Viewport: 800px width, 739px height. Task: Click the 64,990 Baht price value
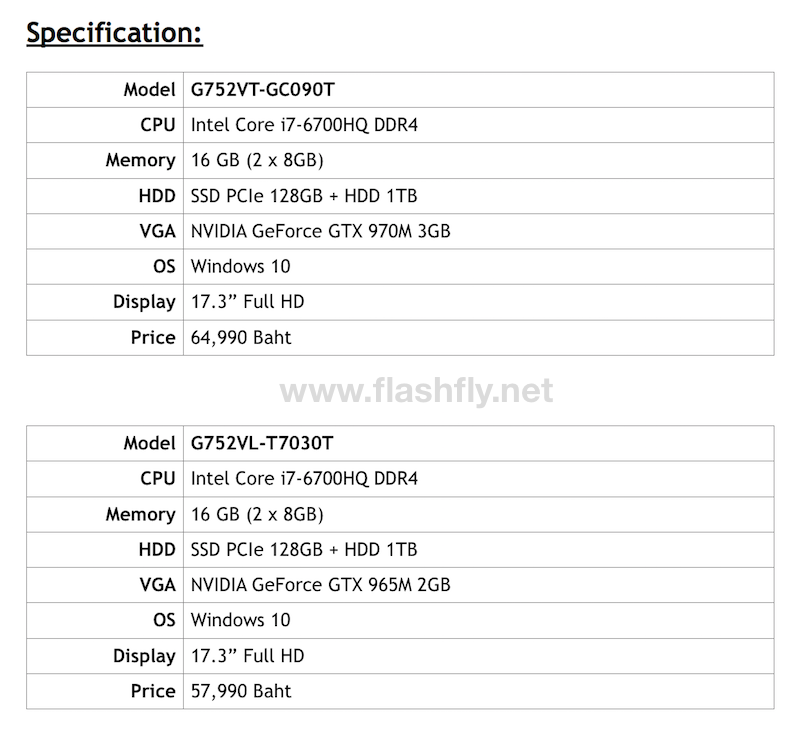coord(241,337)
